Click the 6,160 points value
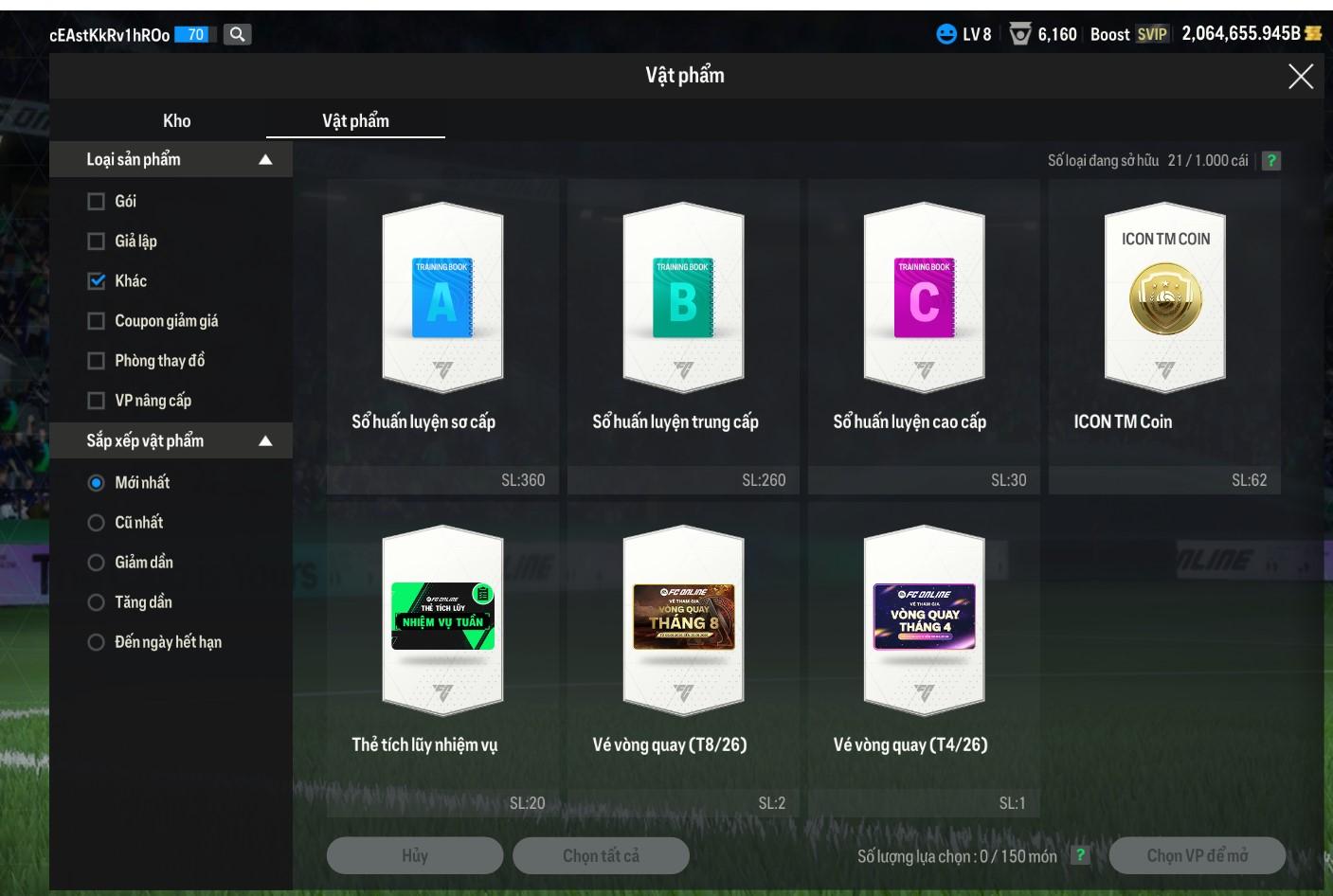The image size is (1333, 896). (1057, 34)
